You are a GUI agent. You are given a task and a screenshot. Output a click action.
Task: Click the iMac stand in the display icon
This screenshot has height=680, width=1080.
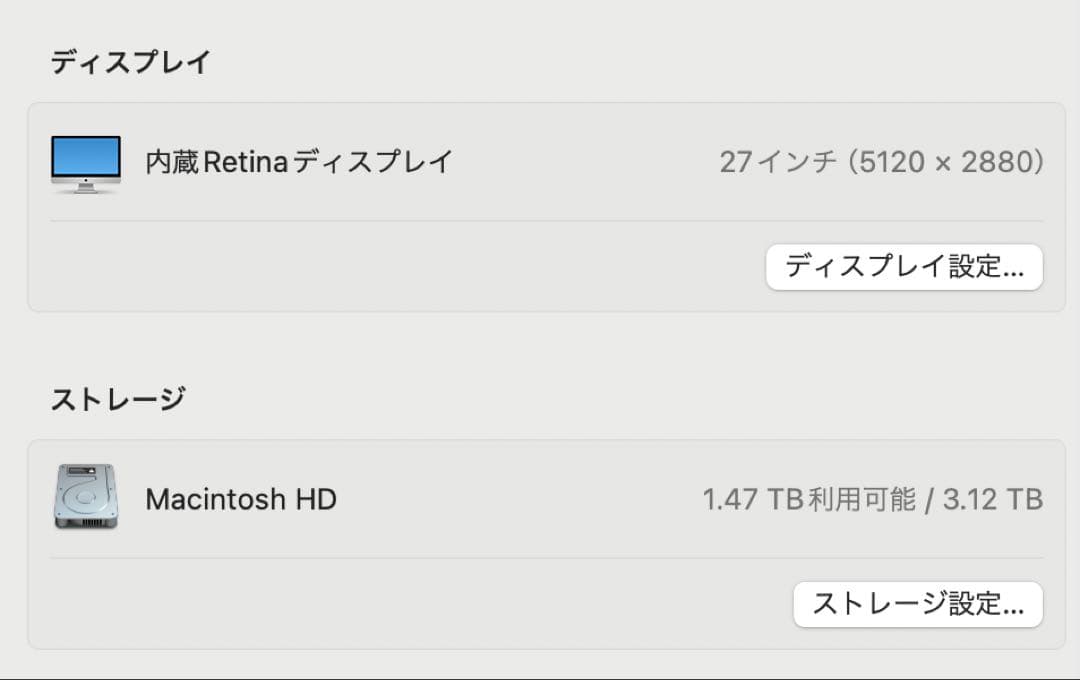coord(85,185)
